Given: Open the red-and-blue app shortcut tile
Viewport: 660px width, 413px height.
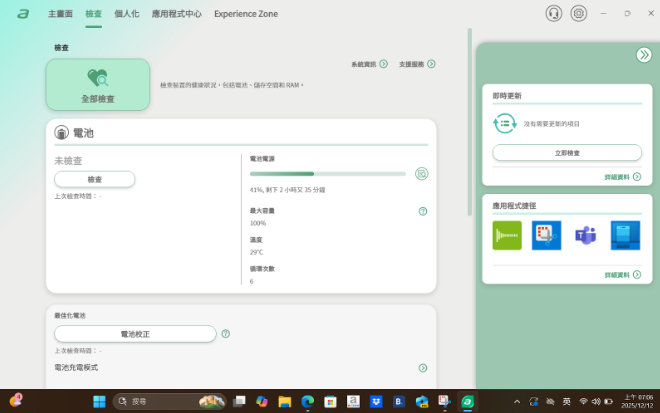Looking at the screenshot, I should click(x=546, y=235).
